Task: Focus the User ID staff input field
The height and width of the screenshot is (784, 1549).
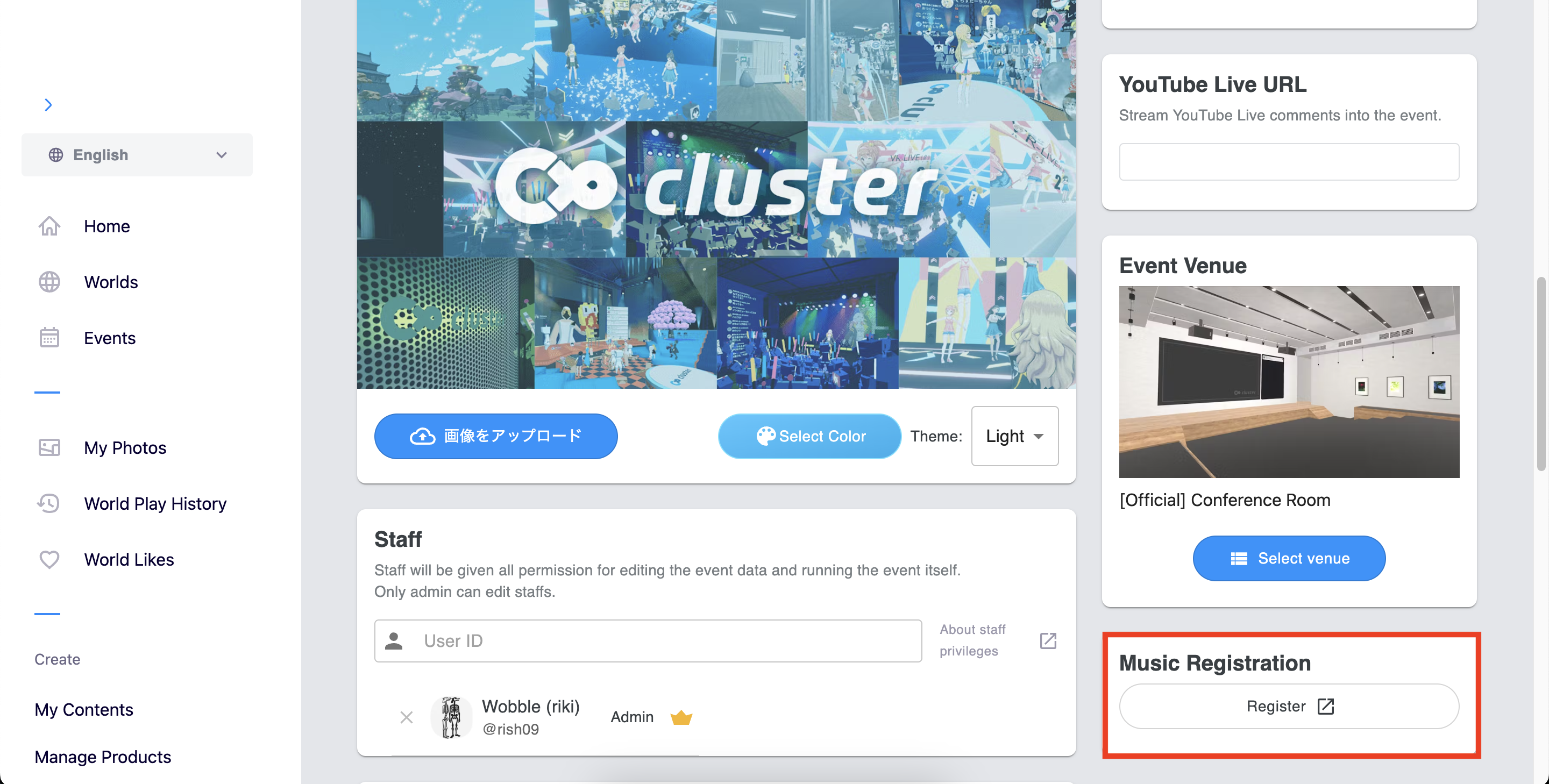Action: coord(648,641)
